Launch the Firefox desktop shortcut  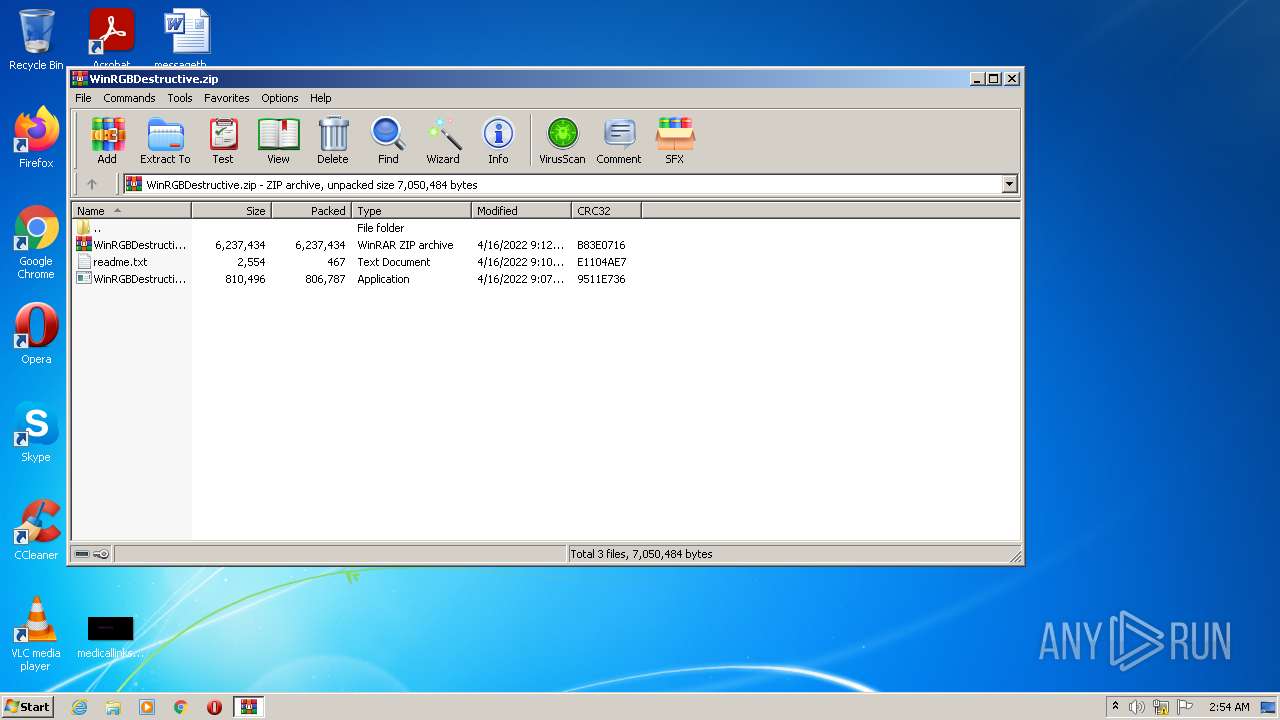(36, 138)
